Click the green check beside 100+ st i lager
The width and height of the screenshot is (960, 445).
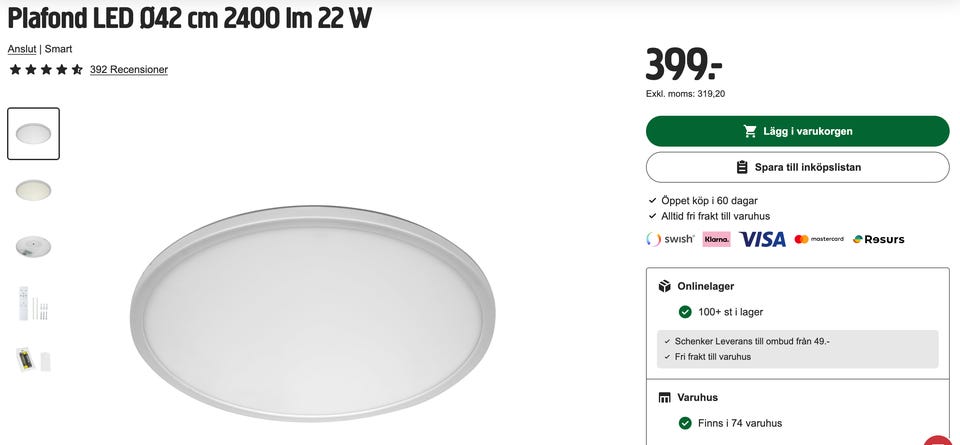[x=685, y=312]
